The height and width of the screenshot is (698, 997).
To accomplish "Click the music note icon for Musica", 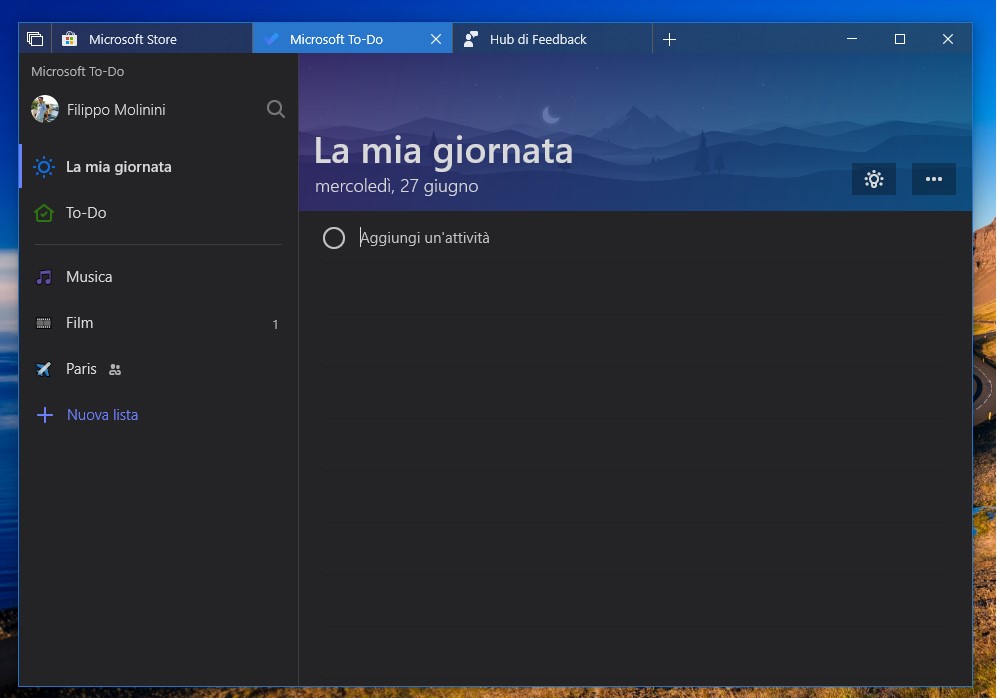I will [44, 277].
